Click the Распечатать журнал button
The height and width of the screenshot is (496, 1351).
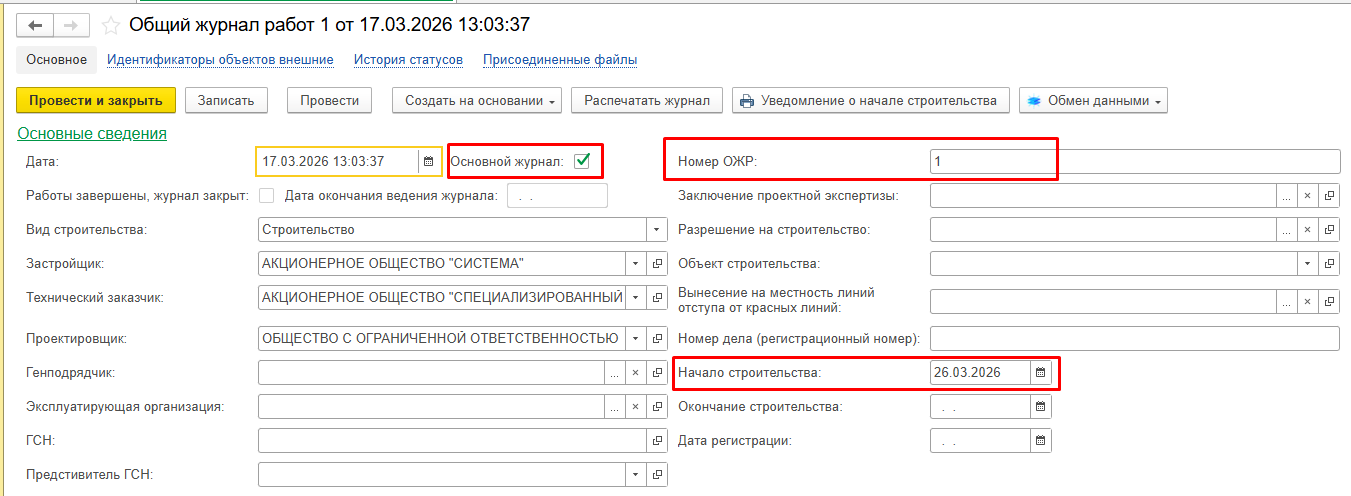coord(647,100)
